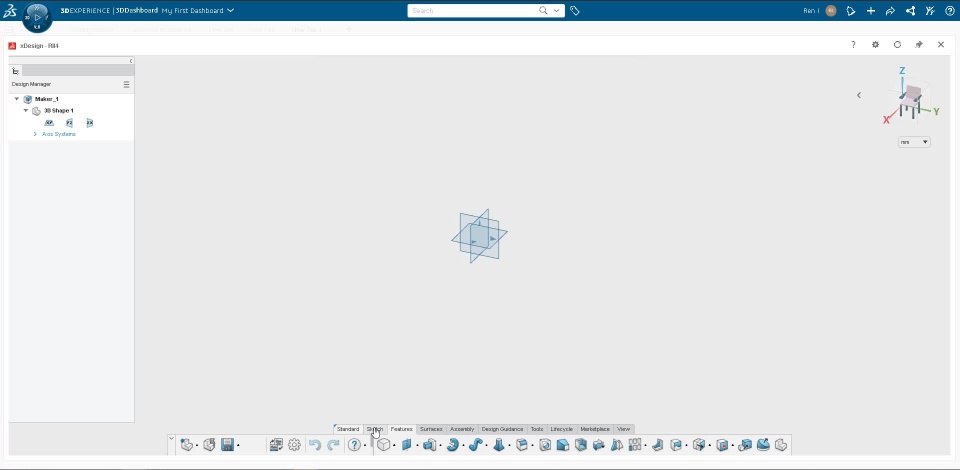Switch to the Marketplace tab

coord(595,429)
